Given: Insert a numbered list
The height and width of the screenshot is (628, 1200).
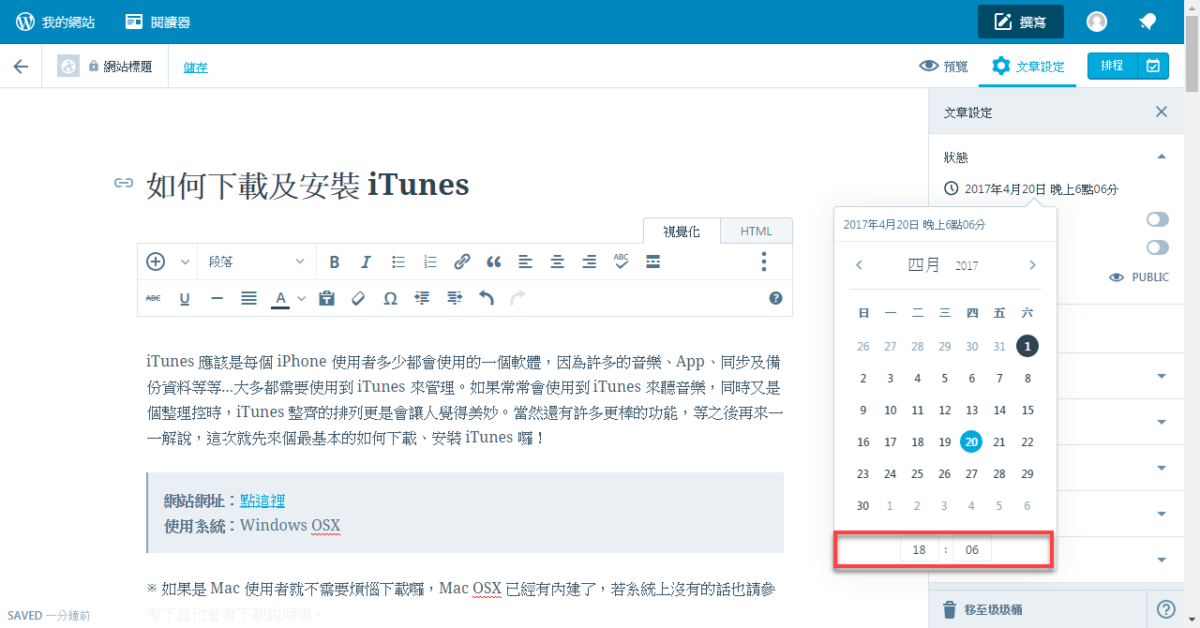Looking at the screenshot, I should pyautogui.click(x=430, y=262).
